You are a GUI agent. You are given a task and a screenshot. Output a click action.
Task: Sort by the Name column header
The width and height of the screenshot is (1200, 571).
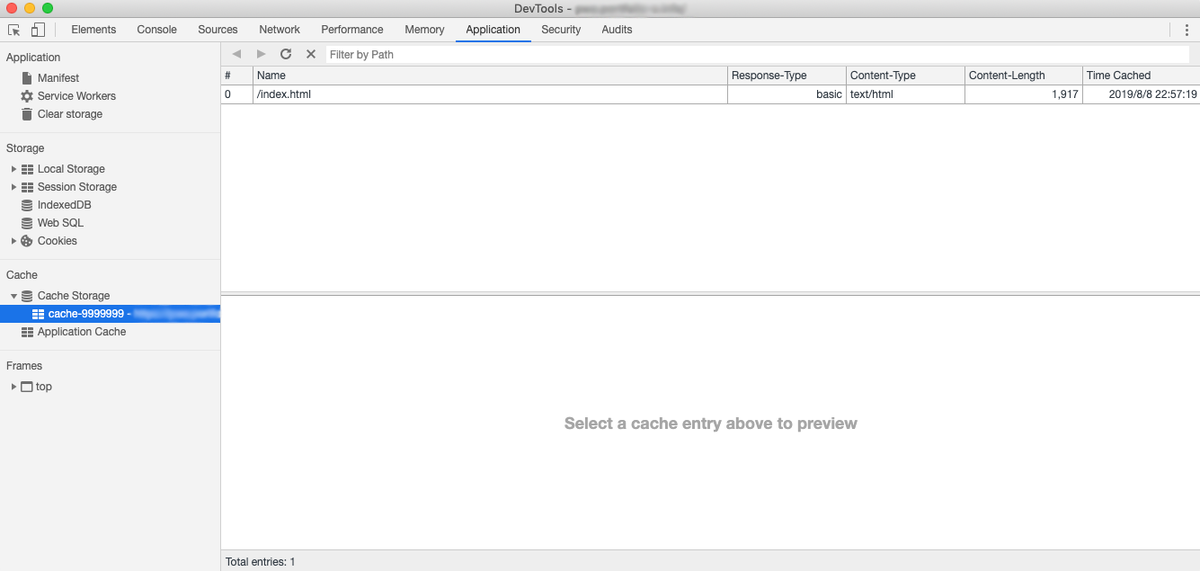(x=490, y=75)
